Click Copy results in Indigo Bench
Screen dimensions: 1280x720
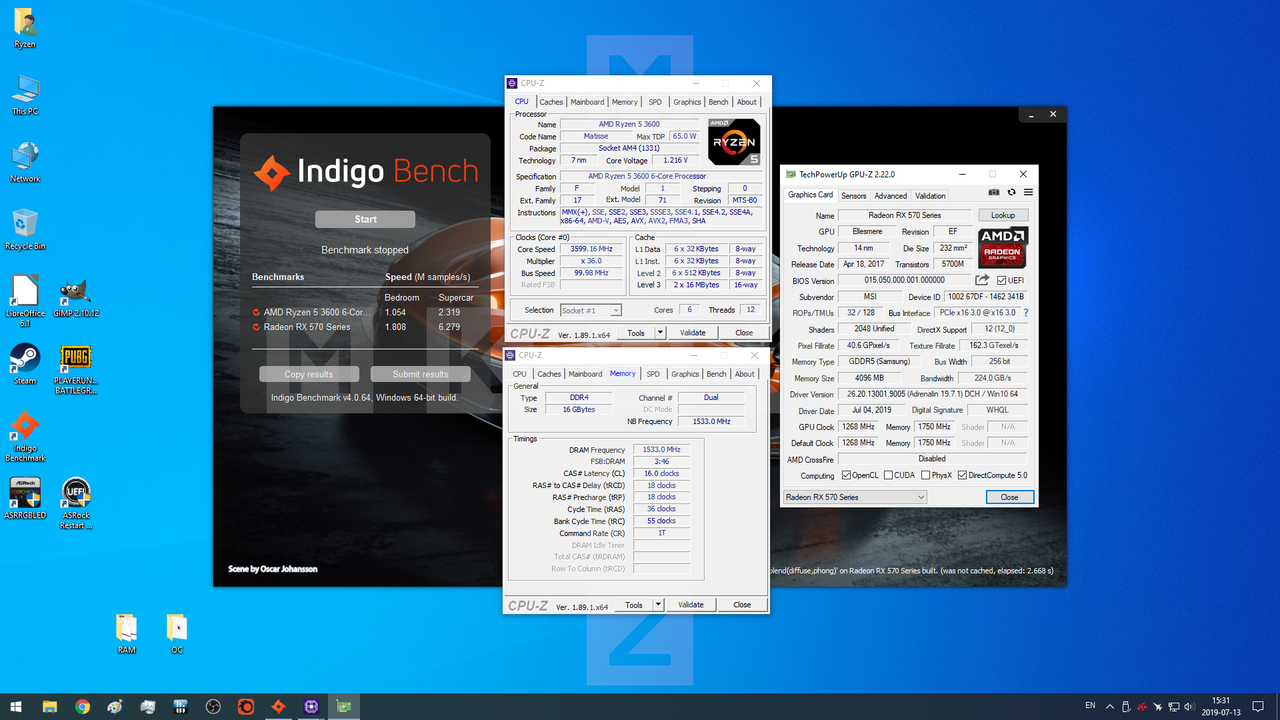(308, 374)
